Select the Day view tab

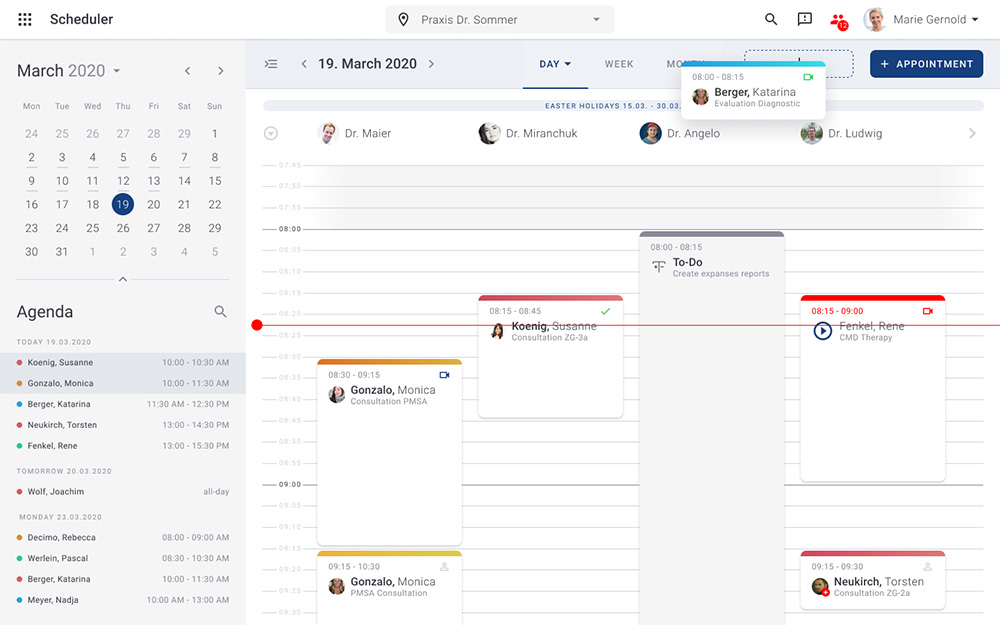click(x=555, y=64)
